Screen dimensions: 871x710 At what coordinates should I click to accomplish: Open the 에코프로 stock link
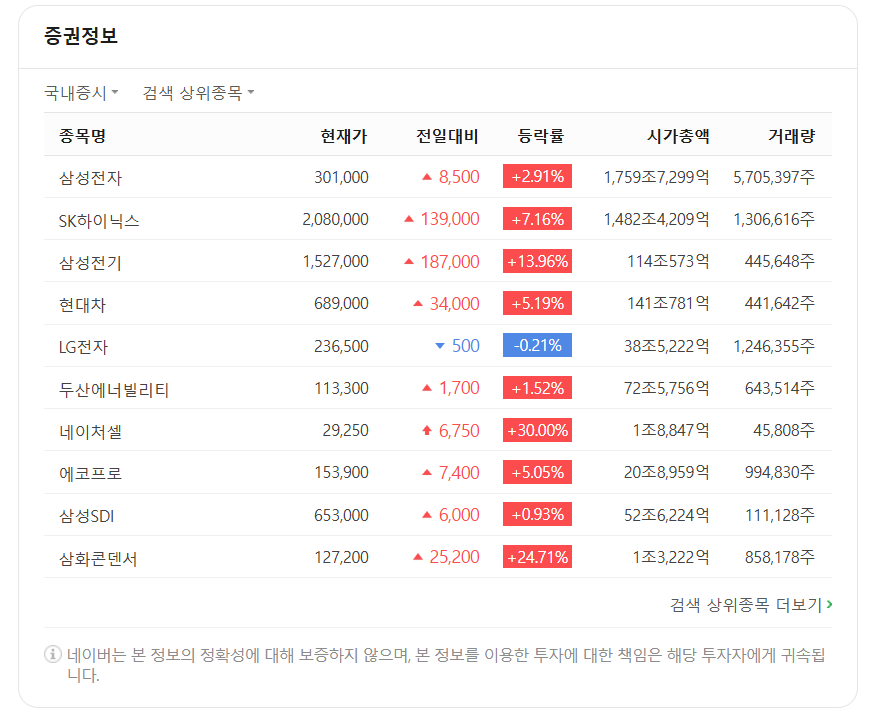(90, 473)
